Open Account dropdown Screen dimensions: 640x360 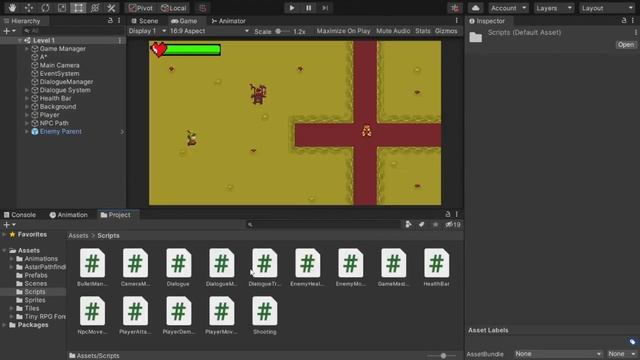point(508,8)
